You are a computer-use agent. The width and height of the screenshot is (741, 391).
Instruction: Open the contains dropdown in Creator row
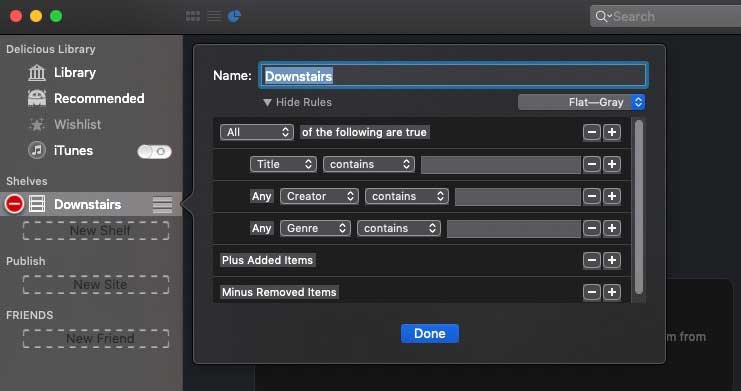click(x=406, y=196)
